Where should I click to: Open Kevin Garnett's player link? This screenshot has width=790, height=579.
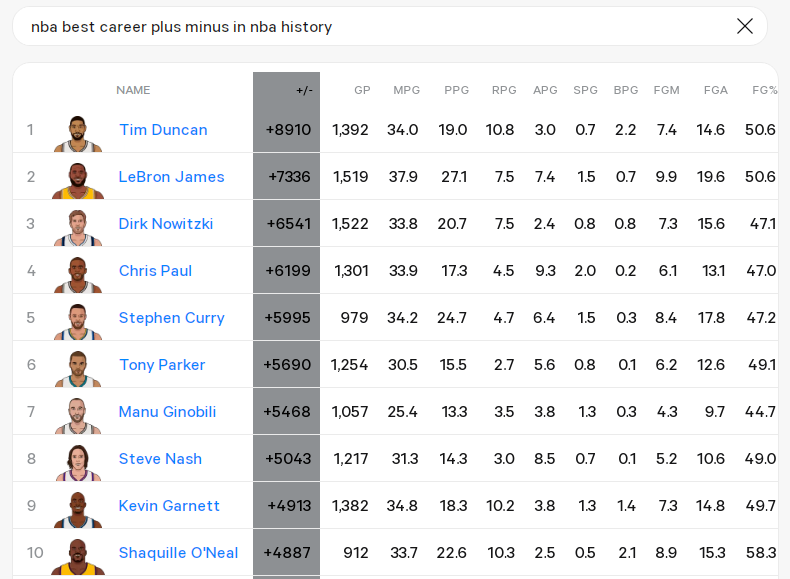(169, 506)
